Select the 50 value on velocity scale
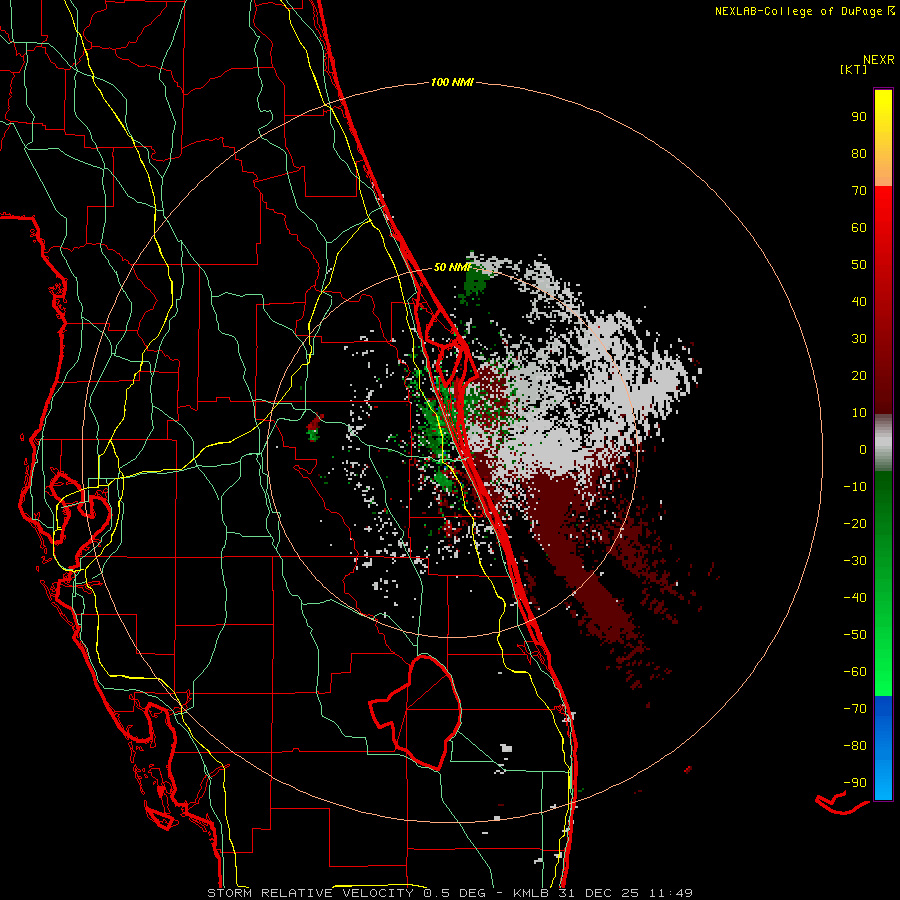 point(859,265)
